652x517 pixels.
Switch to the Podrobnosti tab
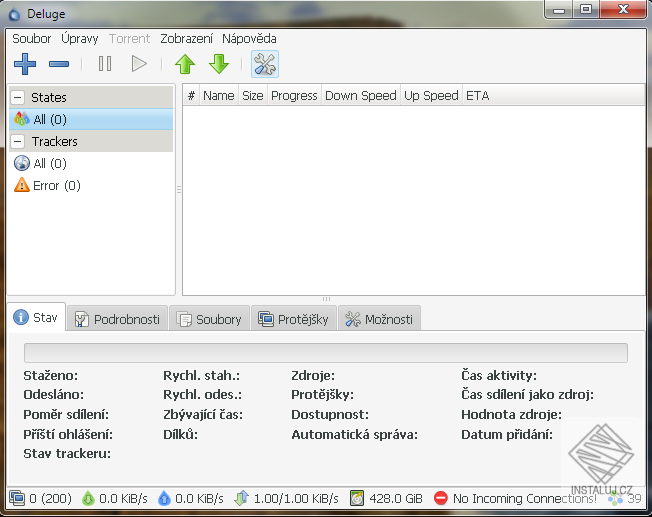tap(117, 319)
